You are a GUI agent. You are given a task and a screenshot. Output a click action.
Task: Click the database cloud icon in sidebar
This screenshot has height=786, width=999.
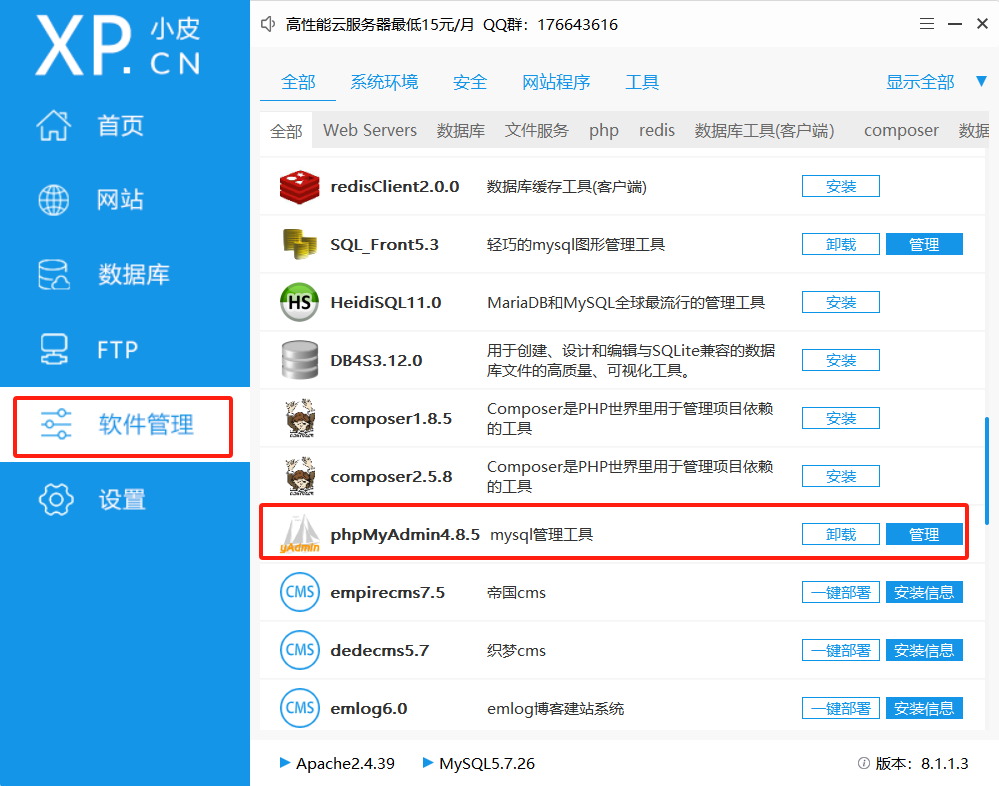[54, 275]
